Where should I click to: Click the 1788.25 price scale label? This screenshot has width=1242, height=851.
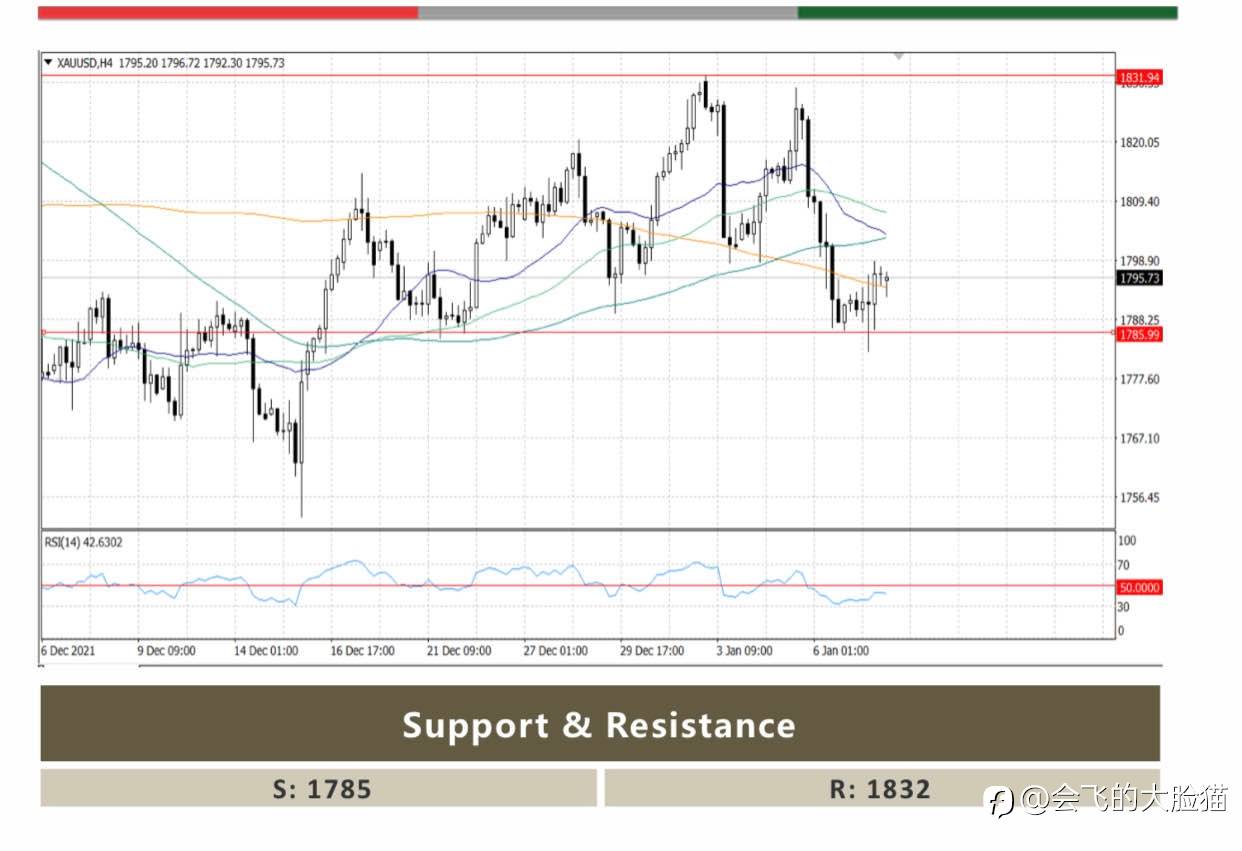click(1139, 320)
